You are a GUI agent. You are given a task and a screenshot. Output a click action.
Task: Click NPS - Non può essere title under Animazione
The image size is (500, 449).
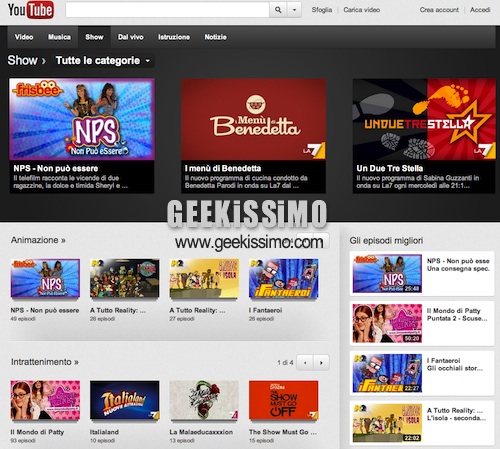[45, 310]
